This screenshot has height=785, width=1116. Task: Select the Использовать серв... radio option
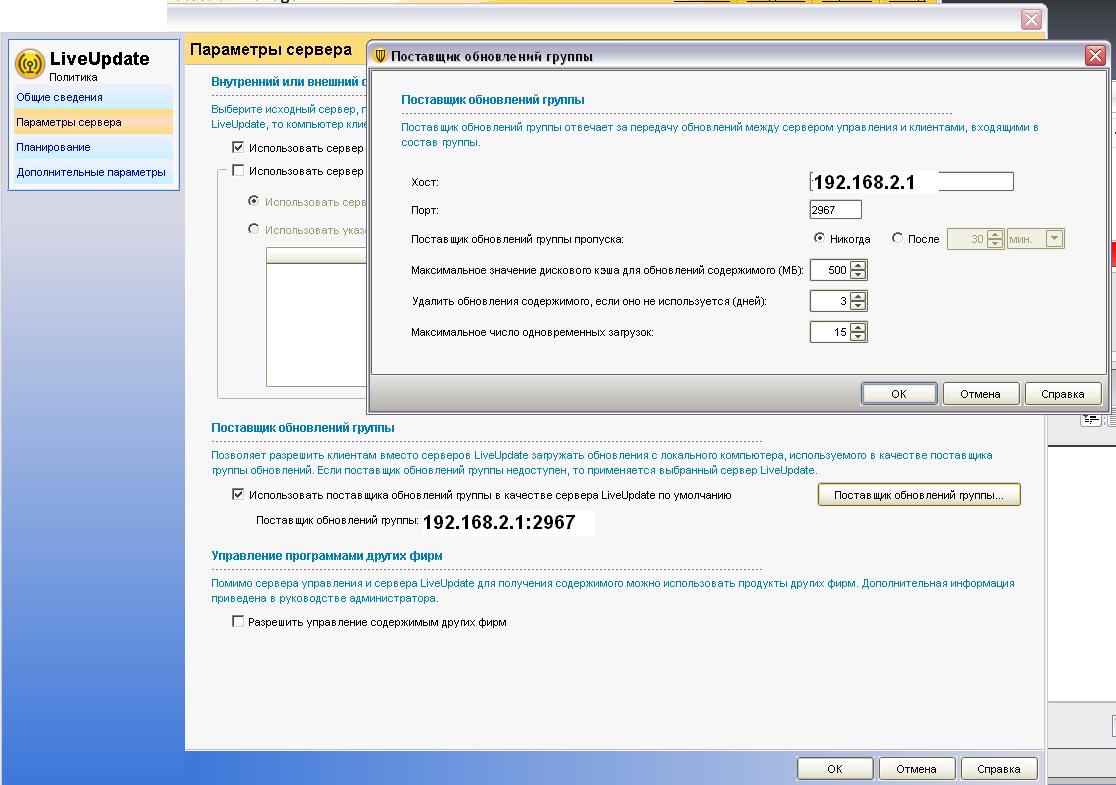pos(253,201)
